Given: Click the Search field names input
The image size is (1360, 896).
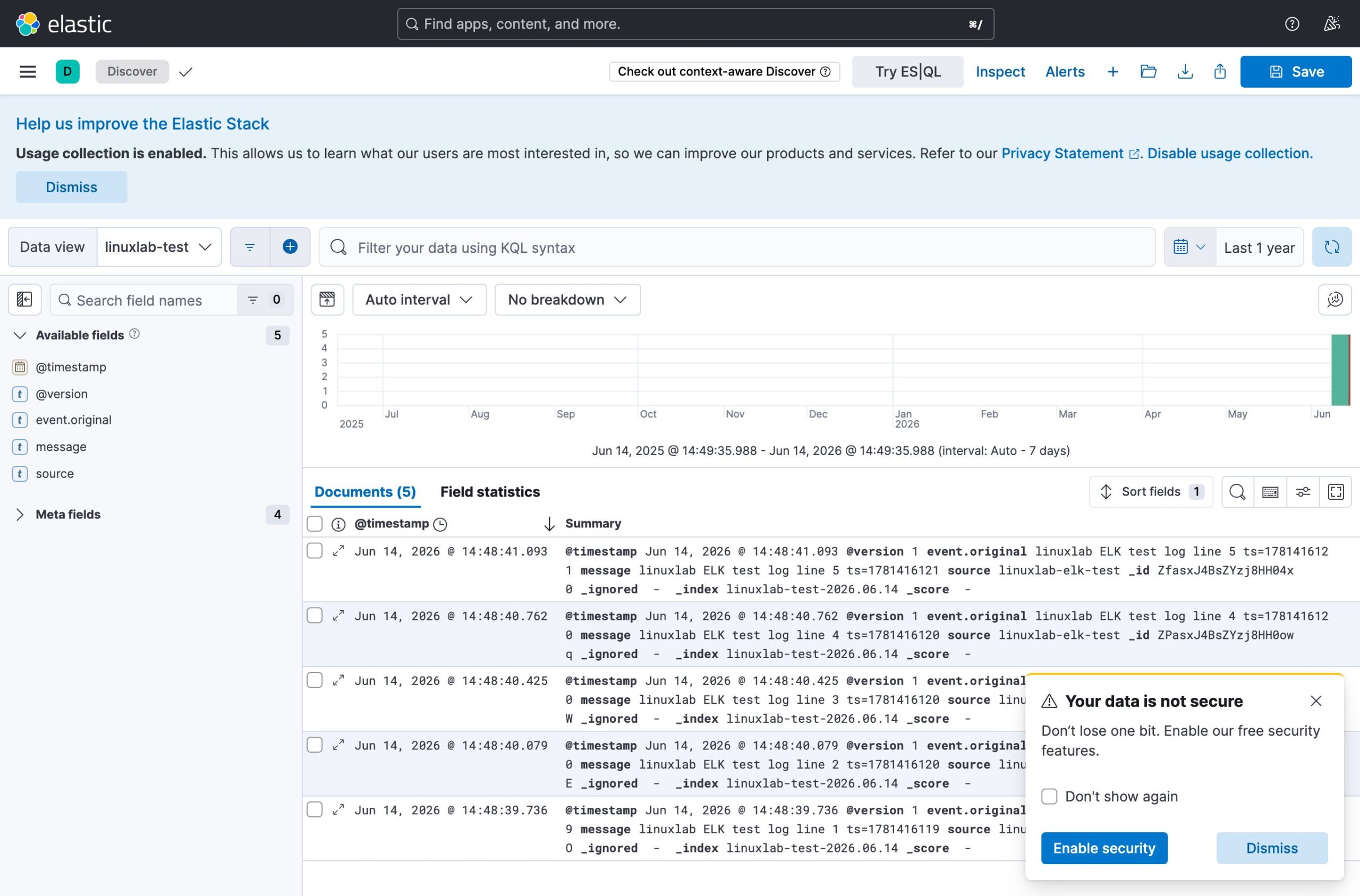Looking at the screenshot, I should pos(144,300).
